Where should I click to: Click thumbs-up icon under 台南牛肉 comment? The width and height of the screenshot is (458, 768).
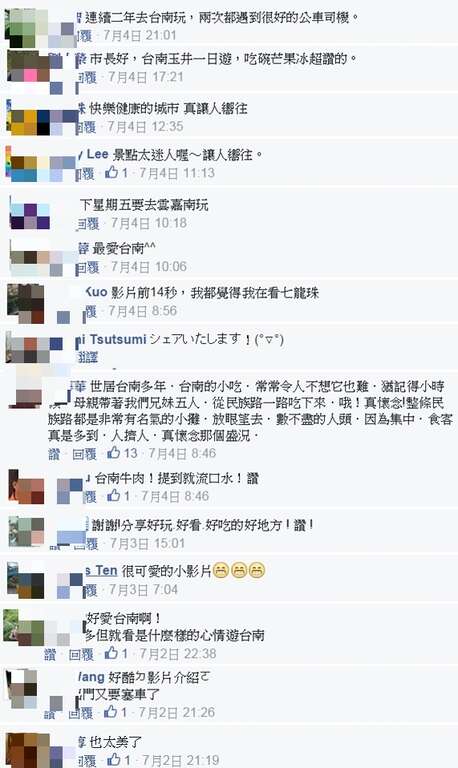point(114,496)
